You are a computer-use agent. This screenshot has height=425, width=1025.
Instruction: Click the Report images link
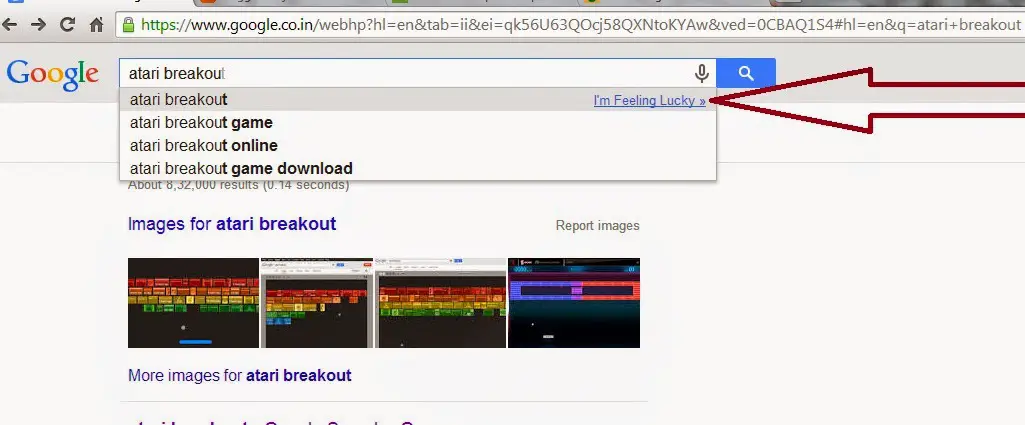597,226
